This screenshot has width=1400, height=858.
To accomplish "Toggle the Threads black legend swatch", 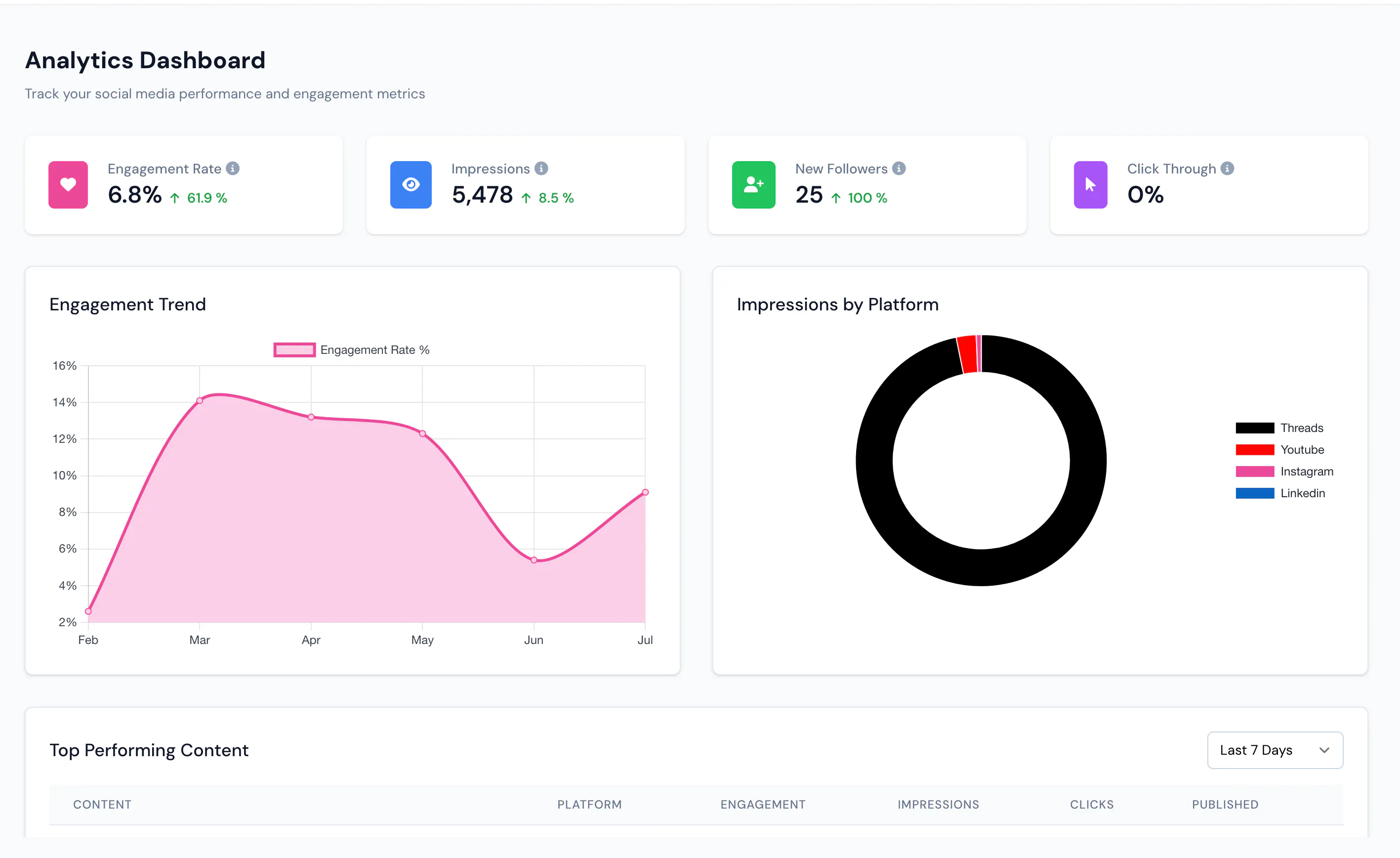I will pos(1255,428).
